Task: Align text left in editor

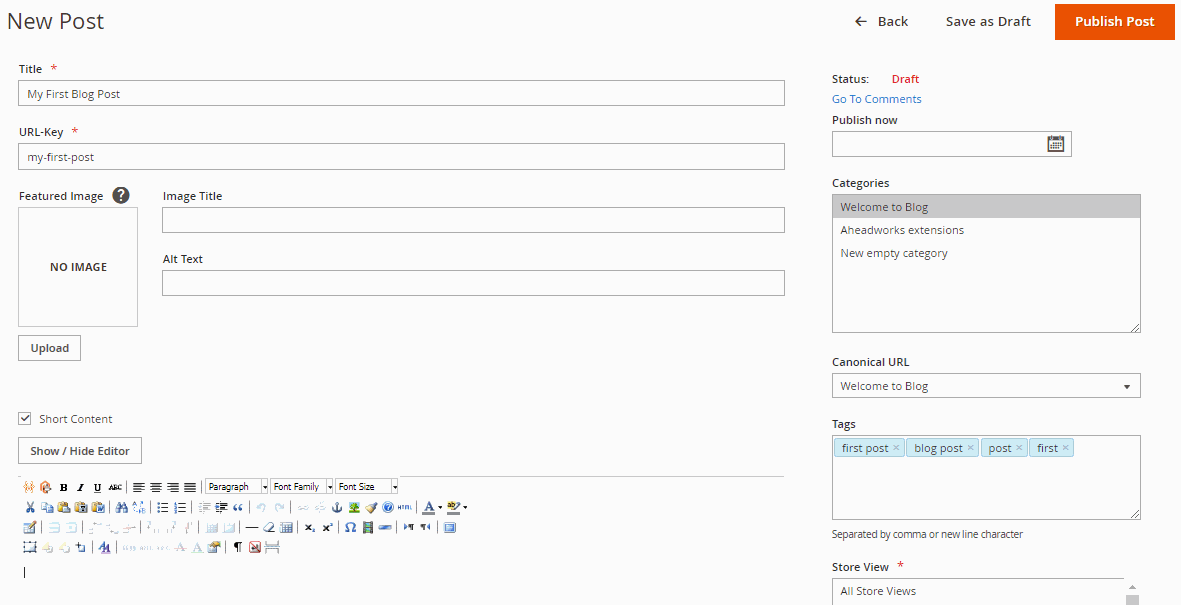Action: coord(139,487)
